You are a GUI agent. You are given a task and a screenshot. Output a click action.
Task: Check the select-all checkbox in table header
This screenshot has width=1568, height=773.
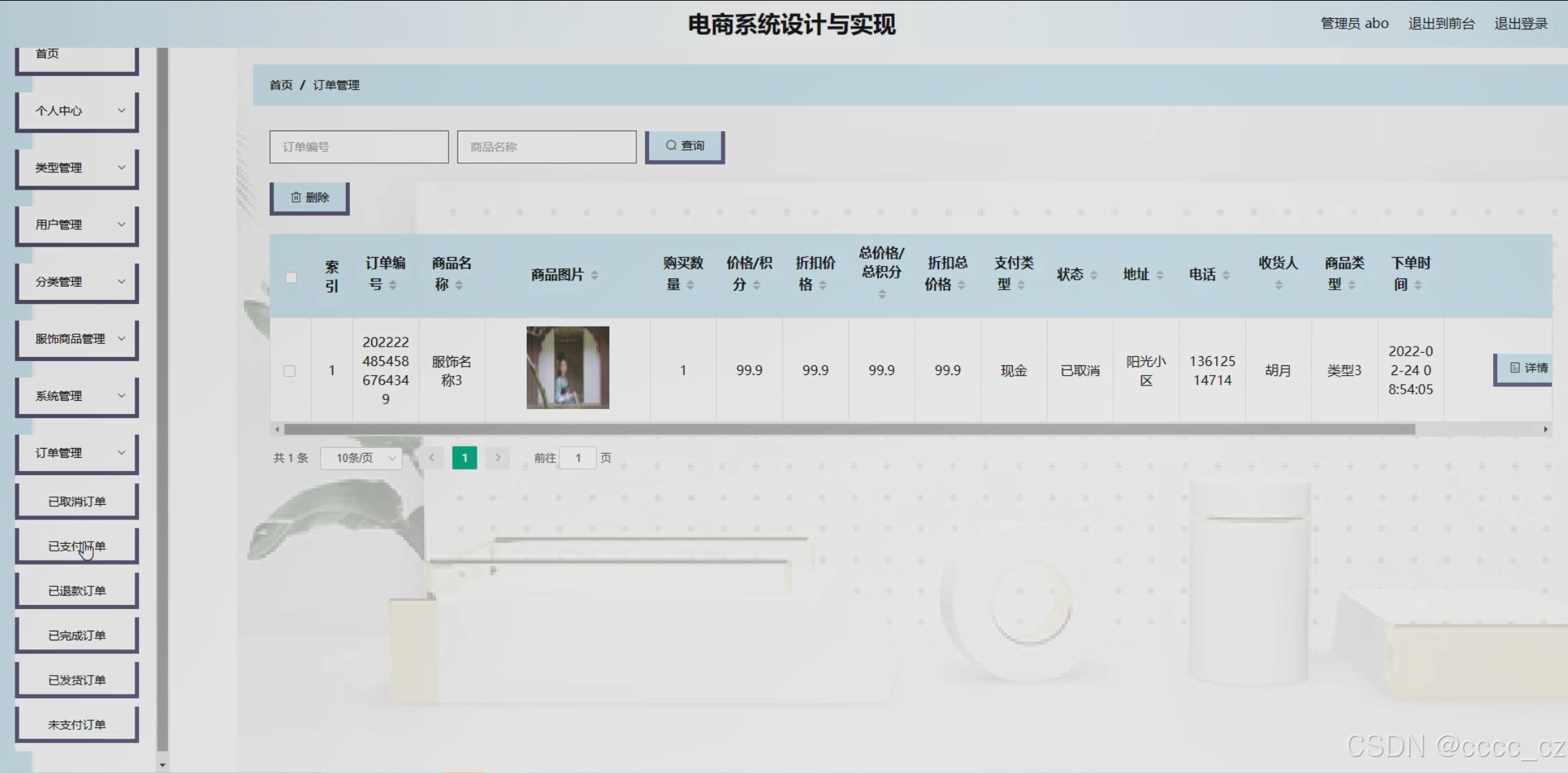[291, 277]
